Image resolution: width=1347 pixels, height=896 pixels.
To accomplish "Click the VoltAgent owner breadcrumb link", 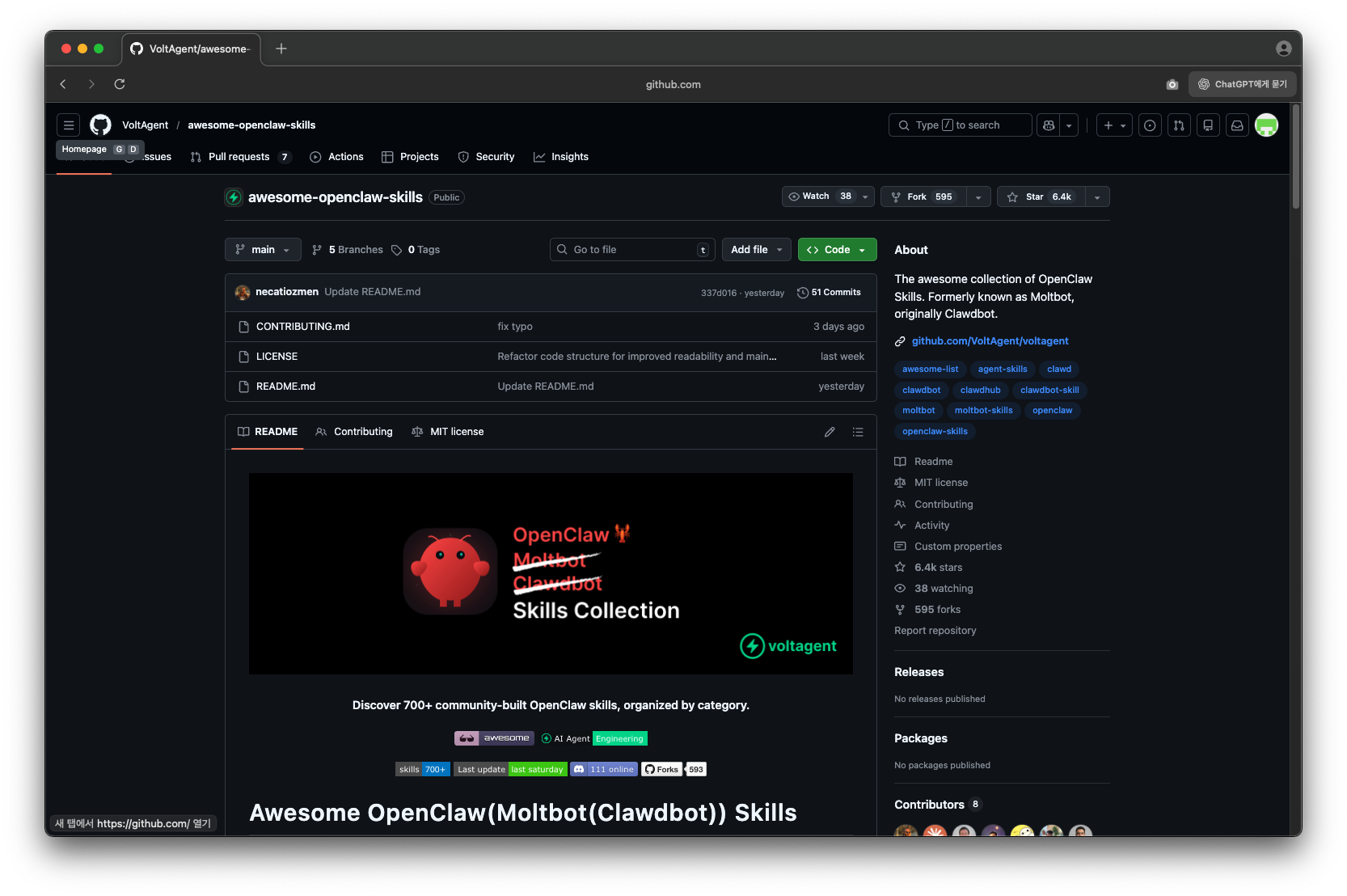I will pos(146,125).
